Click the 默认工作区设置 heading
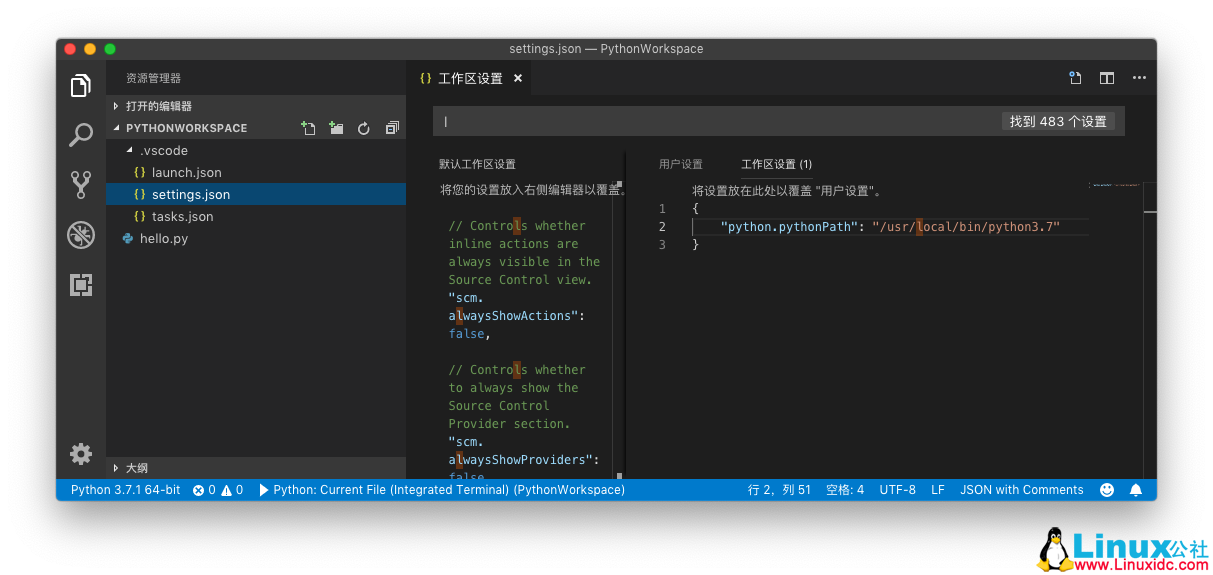The image size is (1213, 575). coord(477,164)
